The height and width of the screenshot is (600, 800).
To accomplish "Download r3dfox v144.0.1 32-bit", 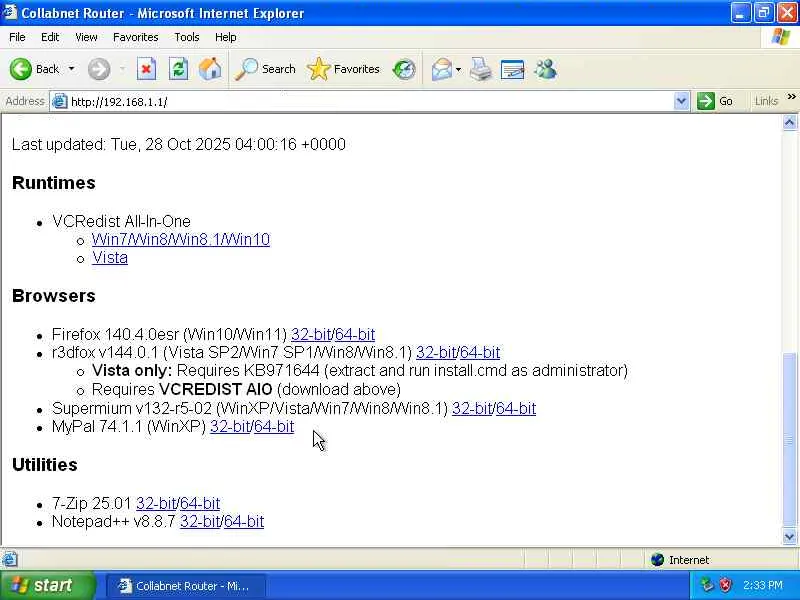I will click(x=436, y=353).
